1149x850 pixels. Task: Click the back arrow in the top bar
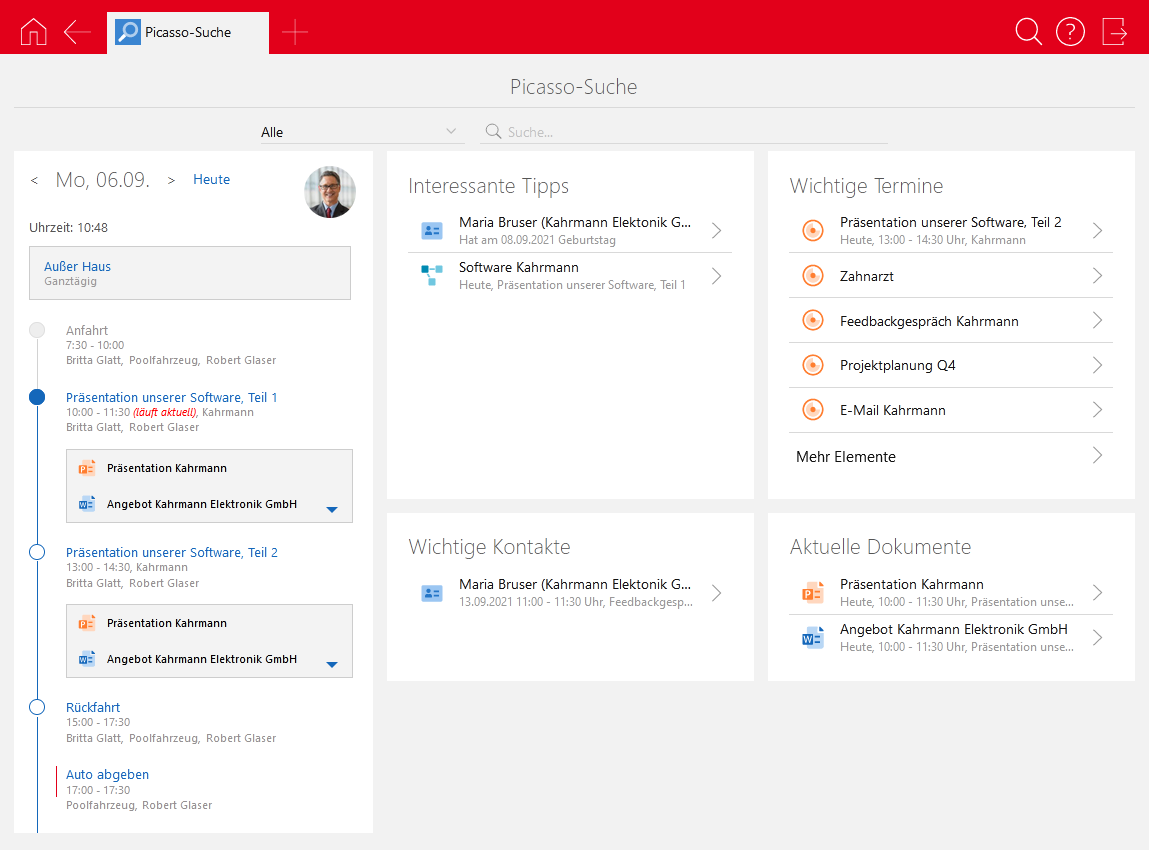(x=77, y=32)
